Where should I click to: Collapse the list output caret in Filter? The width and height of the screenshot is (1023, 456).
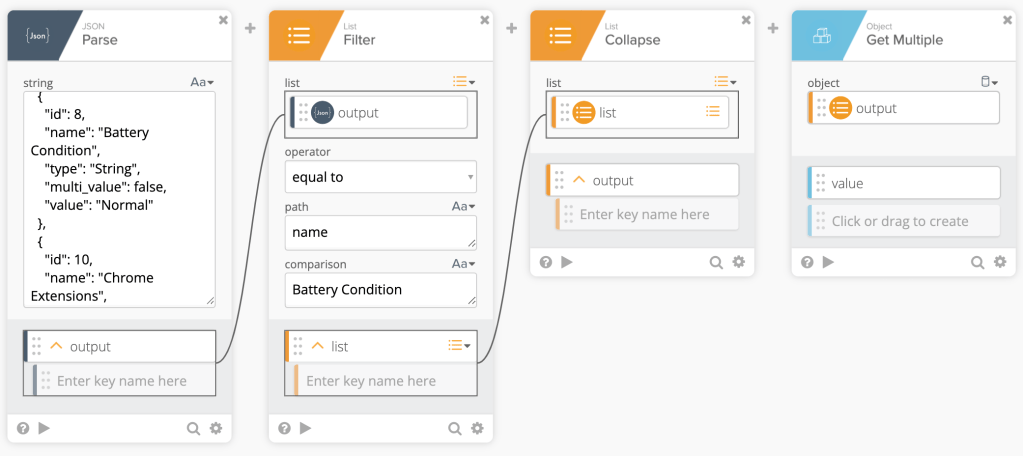click(x=318, y=346)
